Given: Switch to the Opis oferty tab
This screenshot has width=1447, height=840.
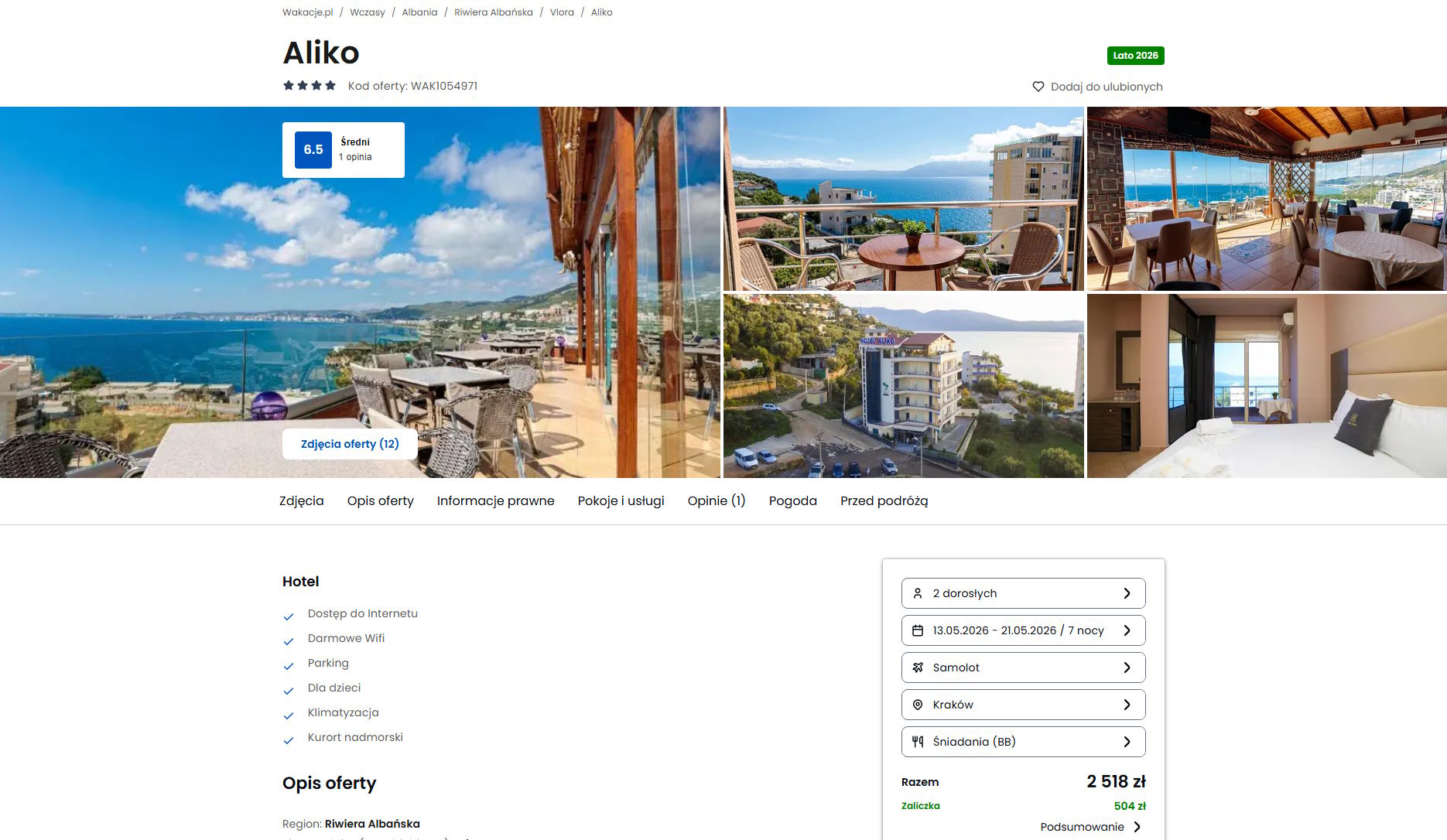Looking at the screenshot, I should click(x=380, y=501).
